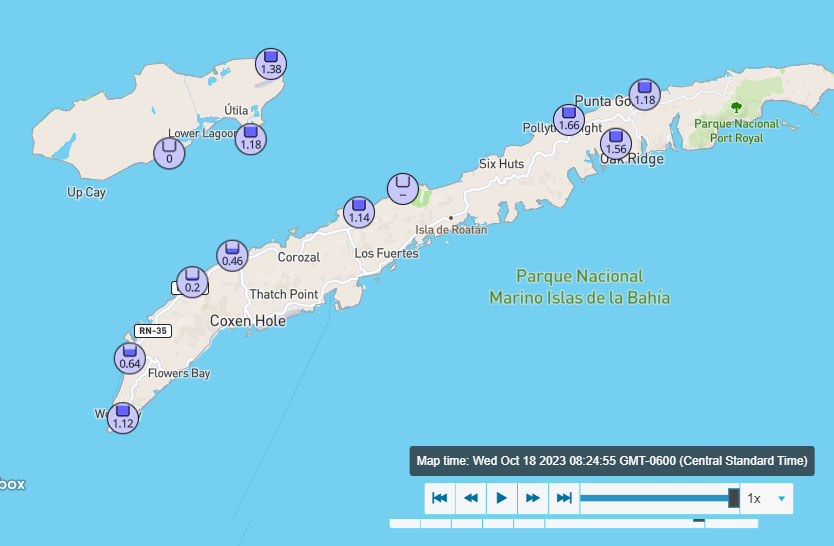The image size is (834, 546).
Task: Select the sensor marker reading 0 near Up Cay
Action: (x=169, y=152)
